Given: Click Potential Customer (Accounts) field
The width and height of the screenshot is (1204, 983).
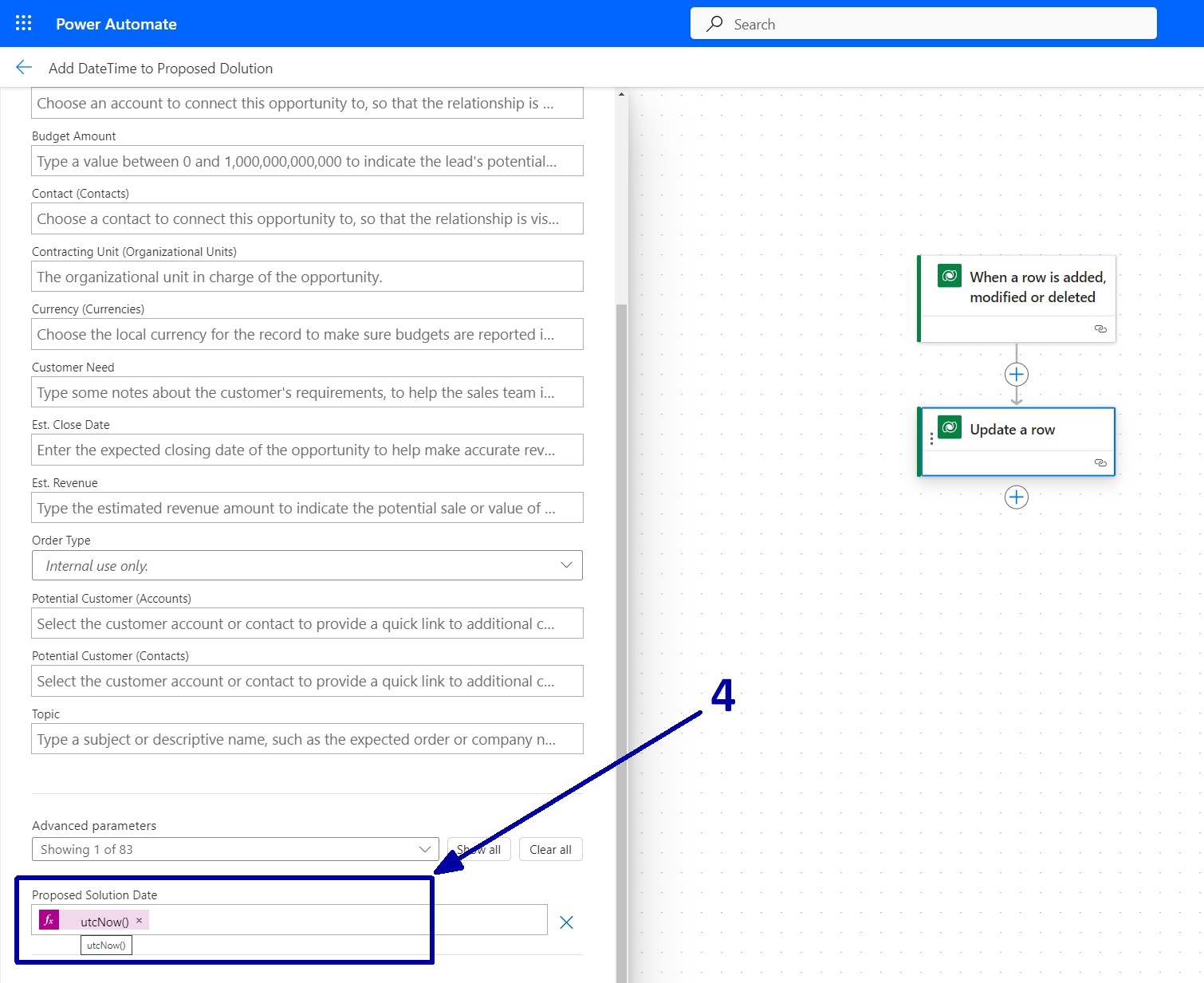Looking at the screenshot, I should coord(307,623).
